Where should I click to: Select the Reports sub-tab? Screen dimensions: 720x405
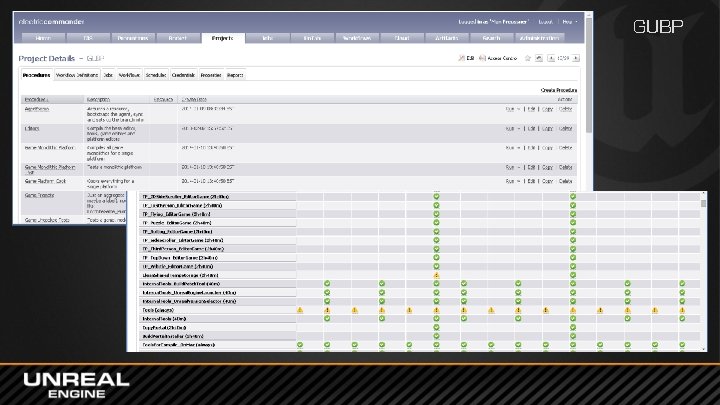235,75
